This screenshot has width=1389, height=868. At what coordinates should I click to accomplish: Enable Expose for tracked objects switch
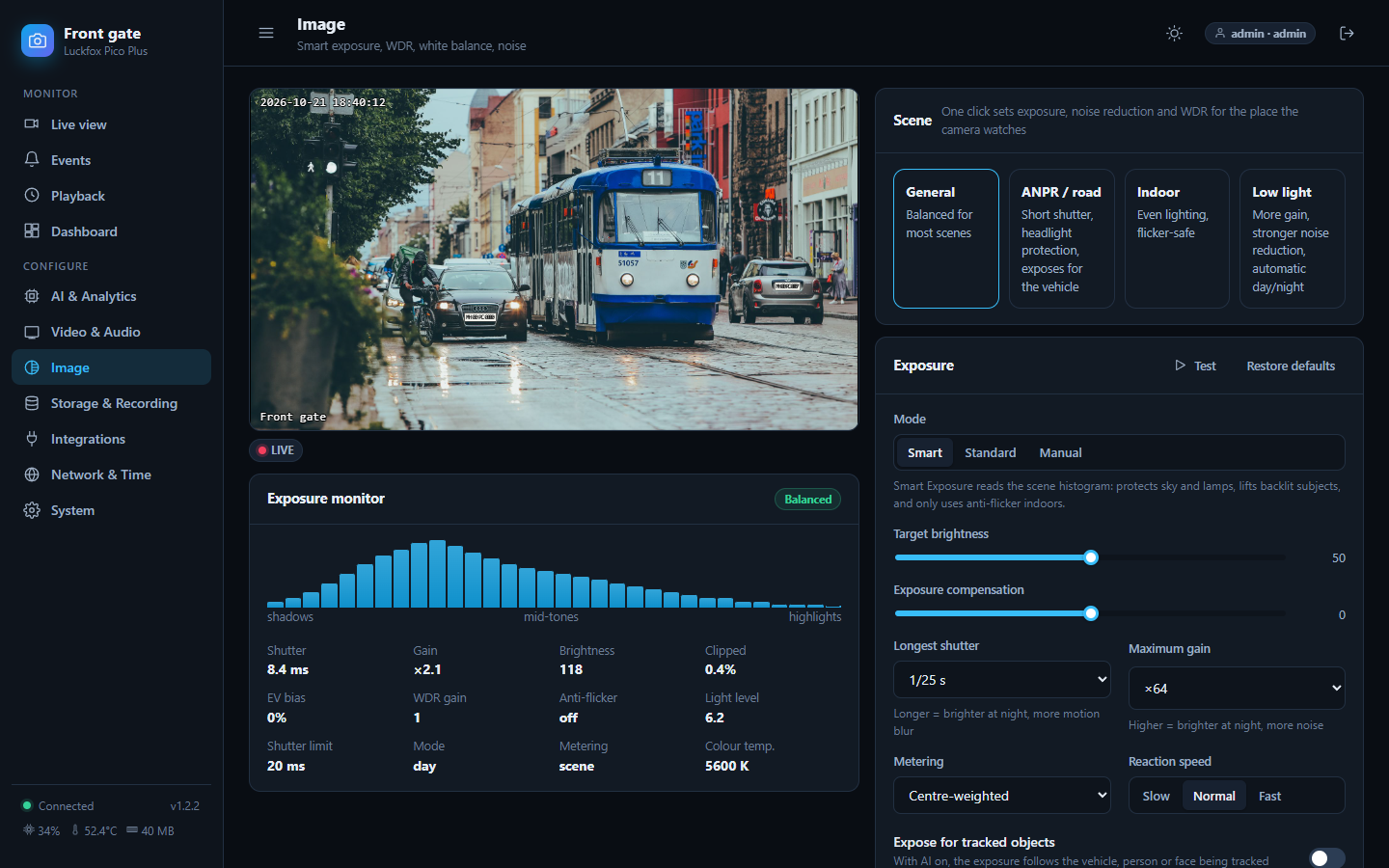tap(1327, 857)
